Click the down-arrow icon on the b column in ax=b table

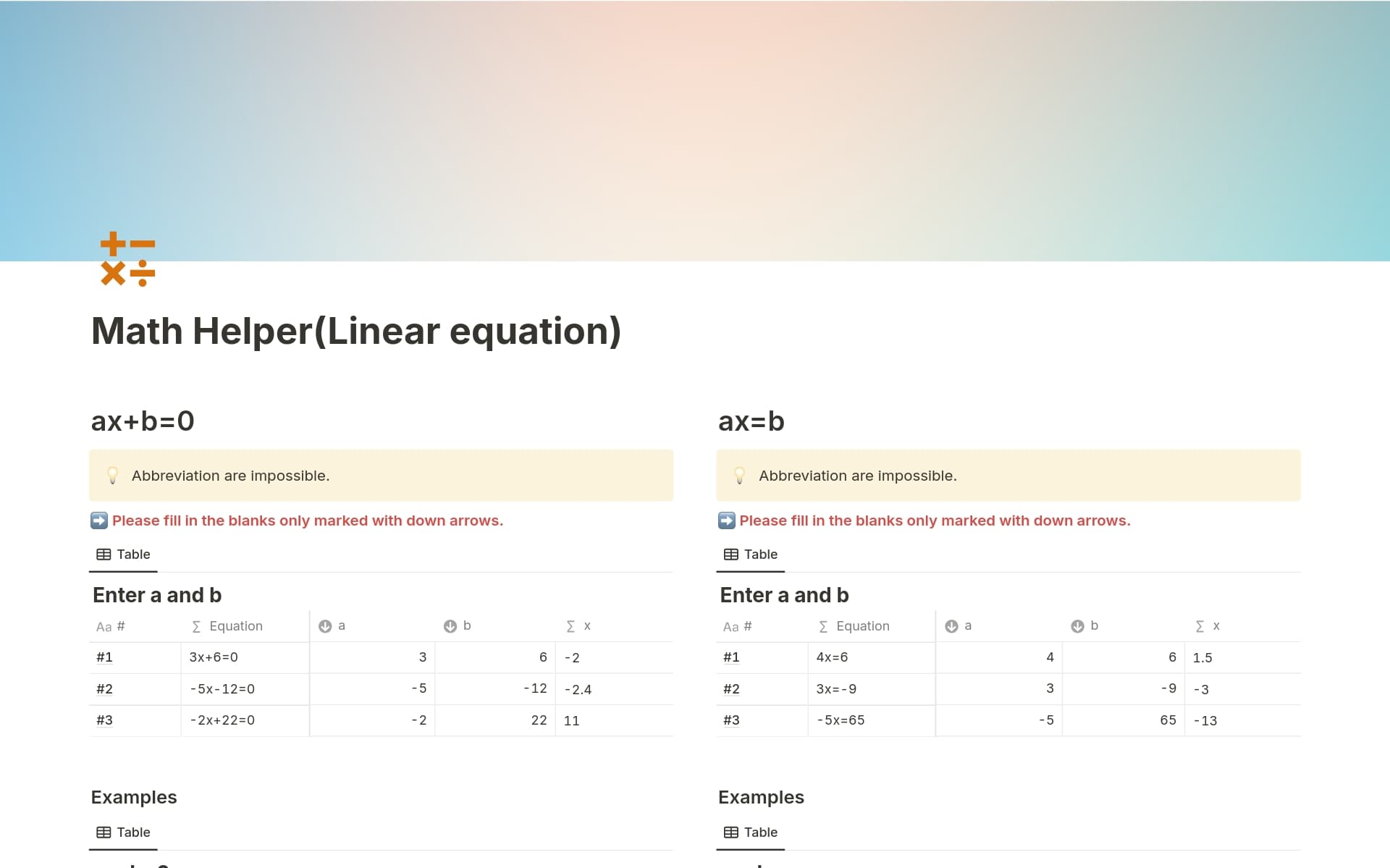[1077, 625]
